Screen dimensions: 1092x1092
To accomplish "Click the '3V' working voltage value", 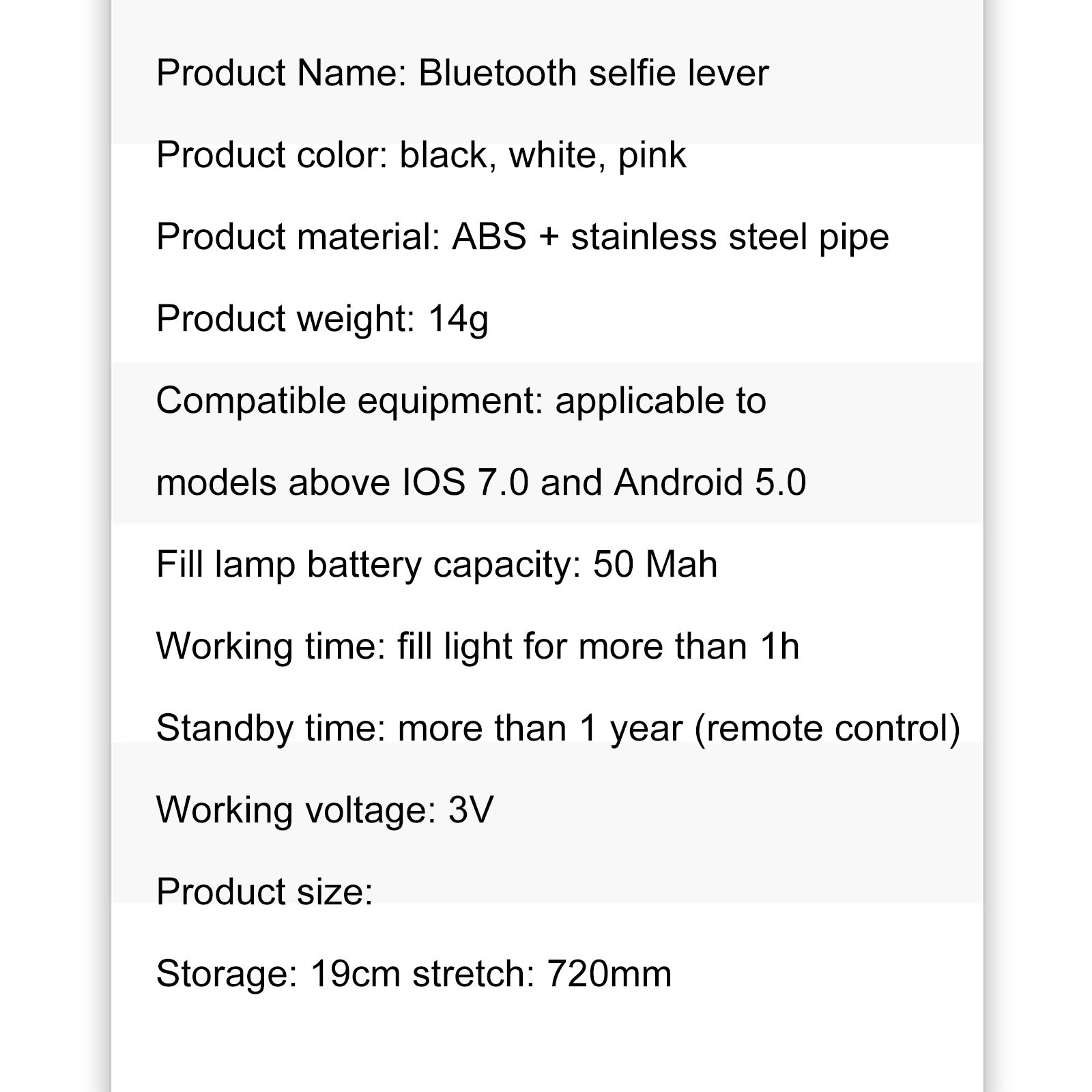I will click(470, 810).
